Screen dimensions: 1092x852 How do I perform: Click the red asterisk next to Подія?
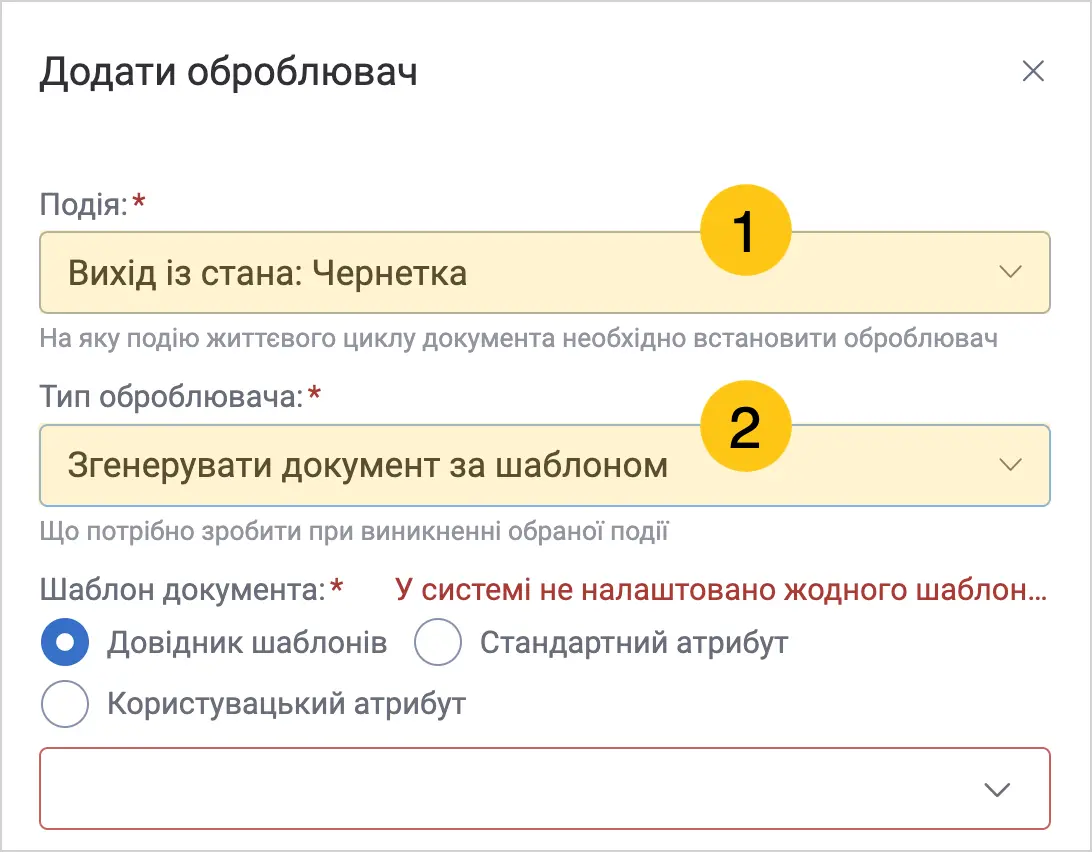(x=139, y=201)
